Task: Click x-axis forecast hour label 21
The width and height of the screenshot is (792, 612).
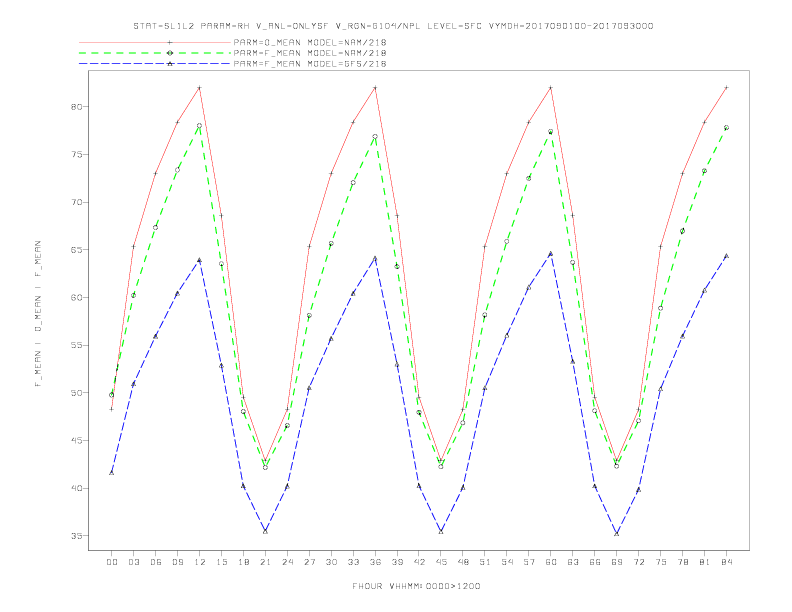Action: click(265, 562)
